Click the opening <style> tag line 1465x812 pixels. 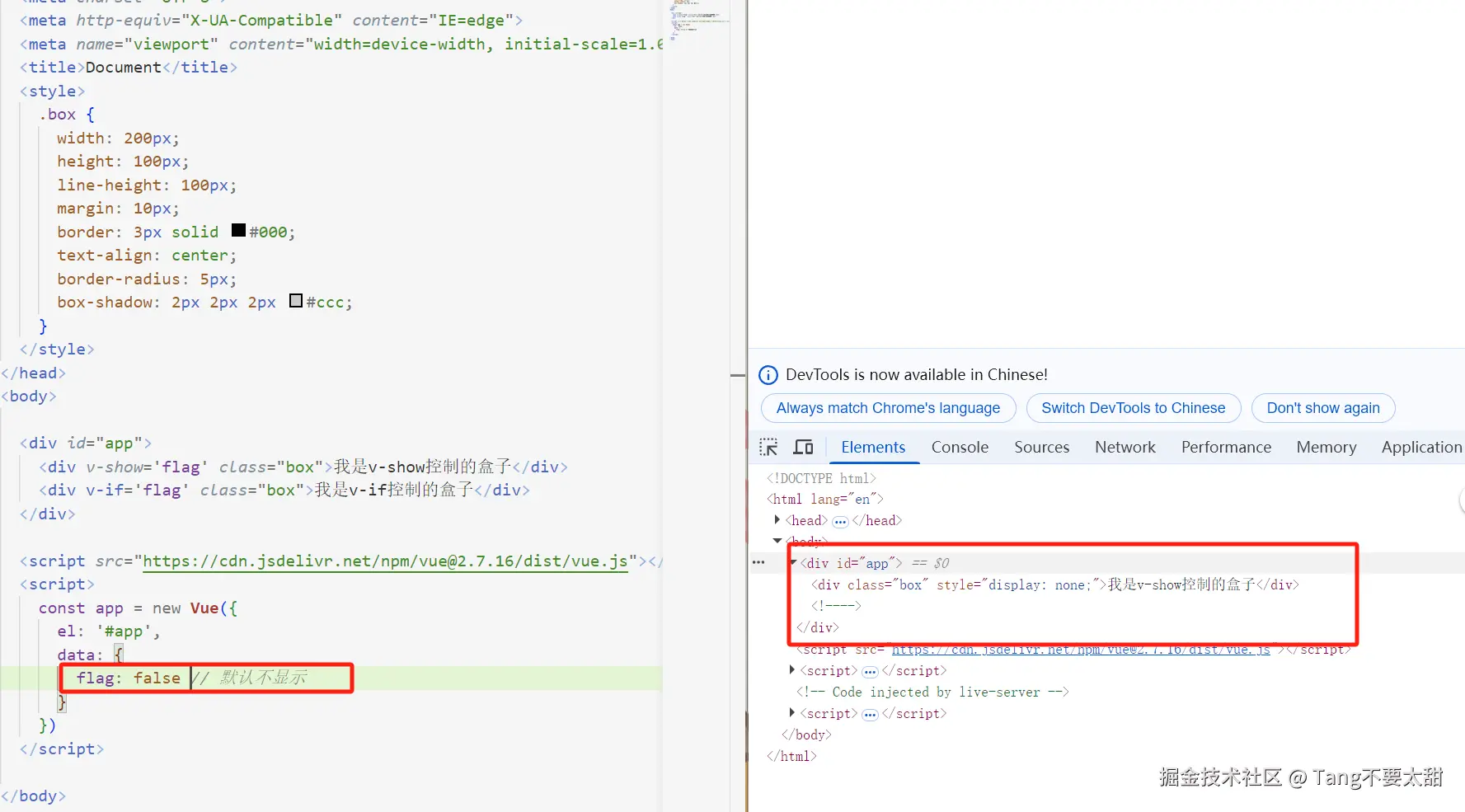(52, 92)
